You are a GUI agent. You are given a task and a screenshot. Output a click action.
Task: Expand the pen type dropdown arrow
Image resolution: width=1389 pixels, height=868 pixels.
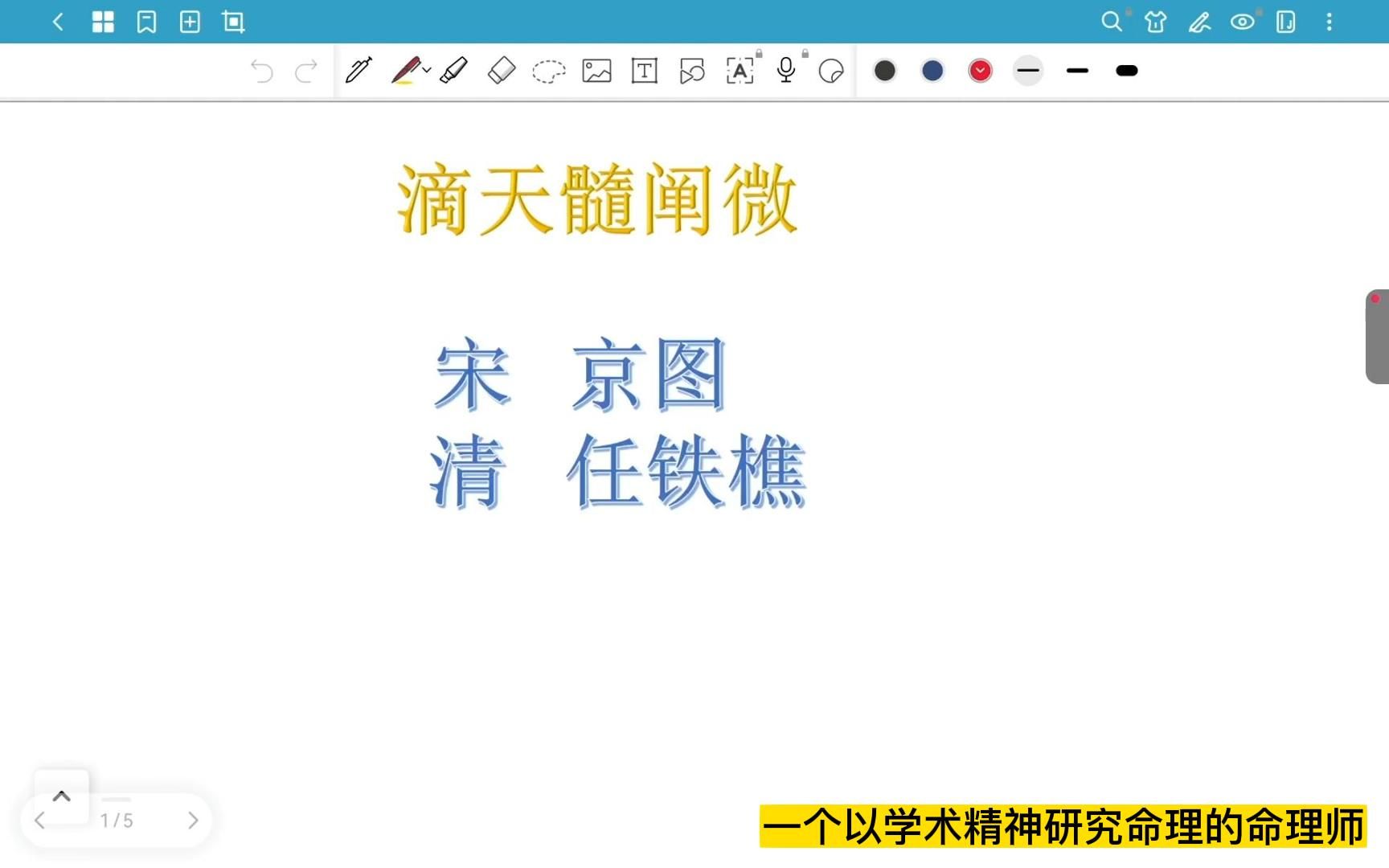point(427,71)
